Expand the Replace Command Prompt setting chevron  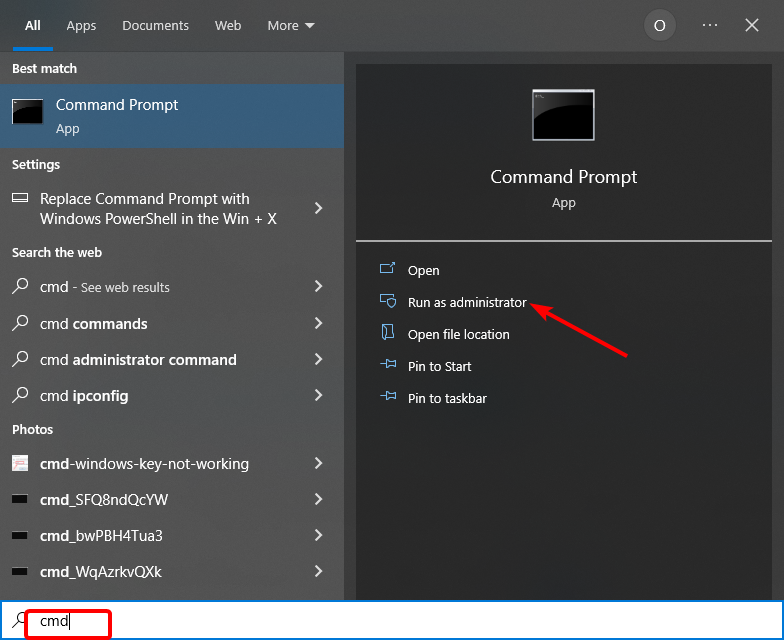coord(318,208)
